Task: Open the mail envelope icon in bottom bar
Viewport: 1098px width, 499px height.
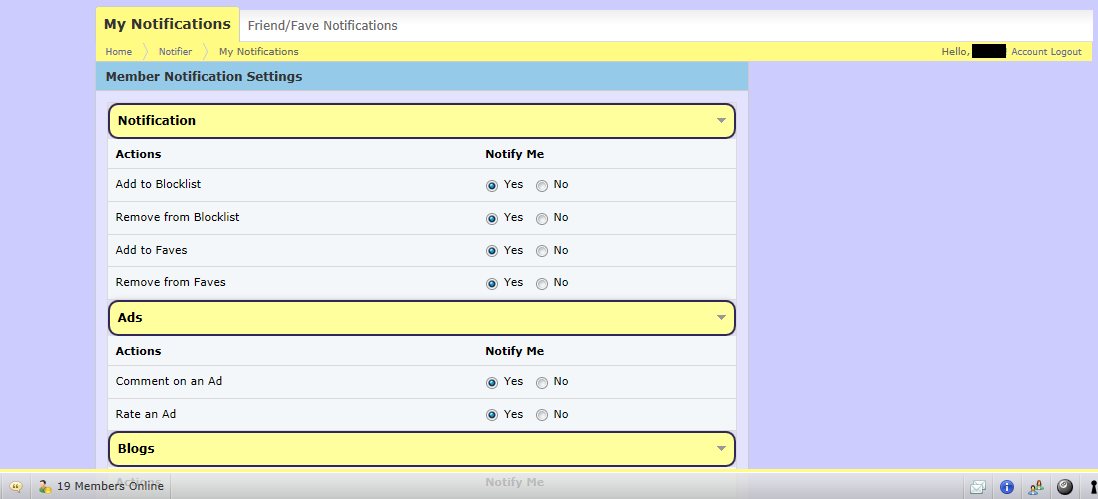Action: click(x=978, y=486)
